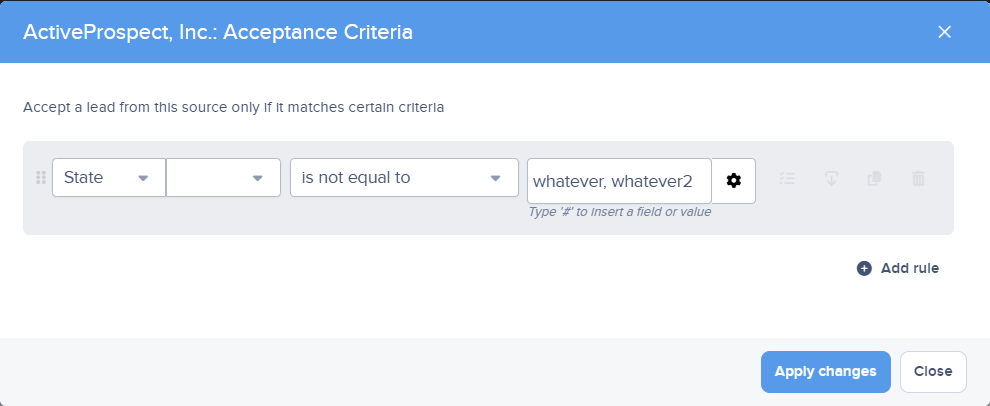
Task: Delete the rule using the trash icon
Action: 918,178
